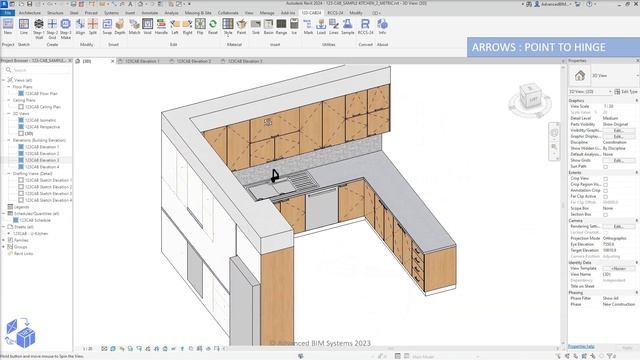
Task: Select 123CAB Floor Plan in Project Browser
Action: coord(41,93)
